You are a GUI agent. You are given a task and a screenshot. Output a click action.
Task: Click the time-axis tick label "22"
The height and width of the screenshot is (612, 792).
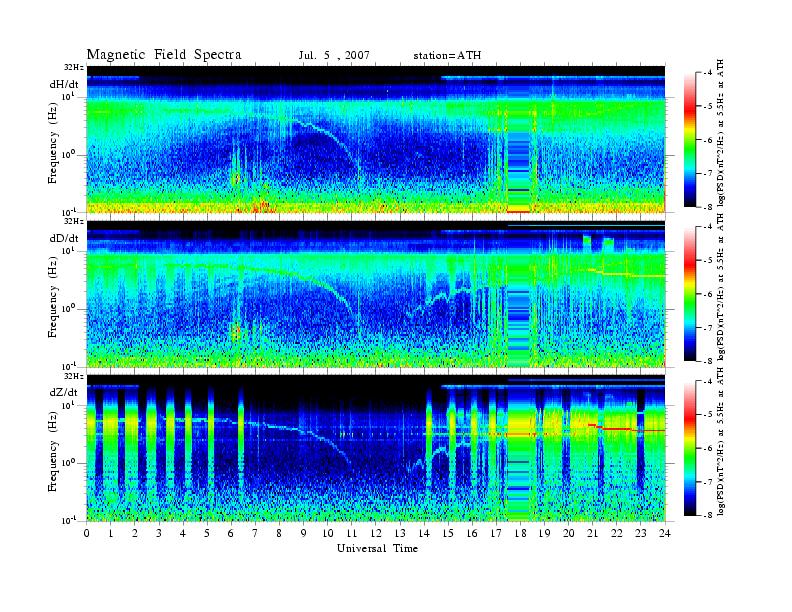click(x=617, y=533)
